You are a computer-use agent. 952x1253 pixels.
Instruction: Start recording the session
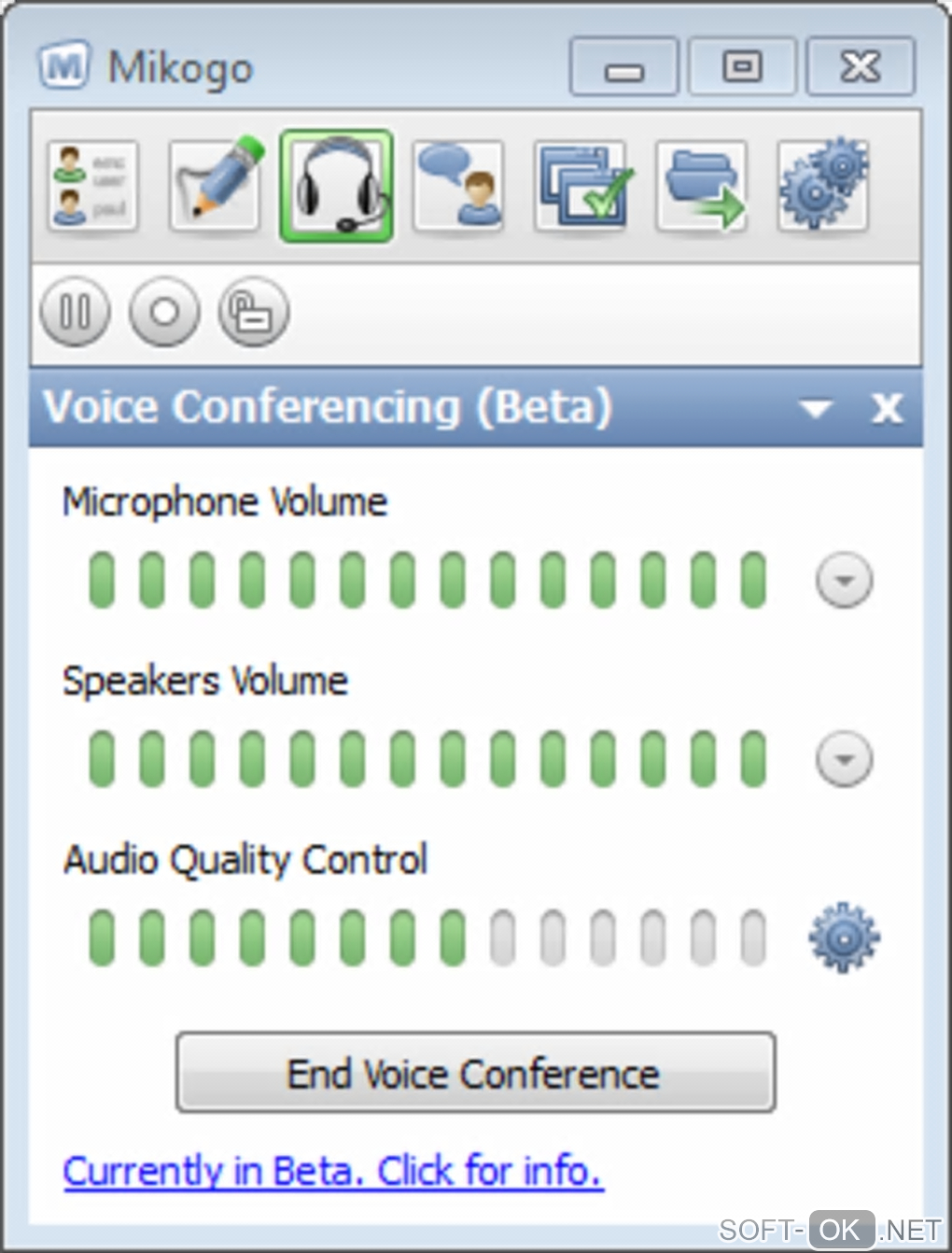pos(164,312)
